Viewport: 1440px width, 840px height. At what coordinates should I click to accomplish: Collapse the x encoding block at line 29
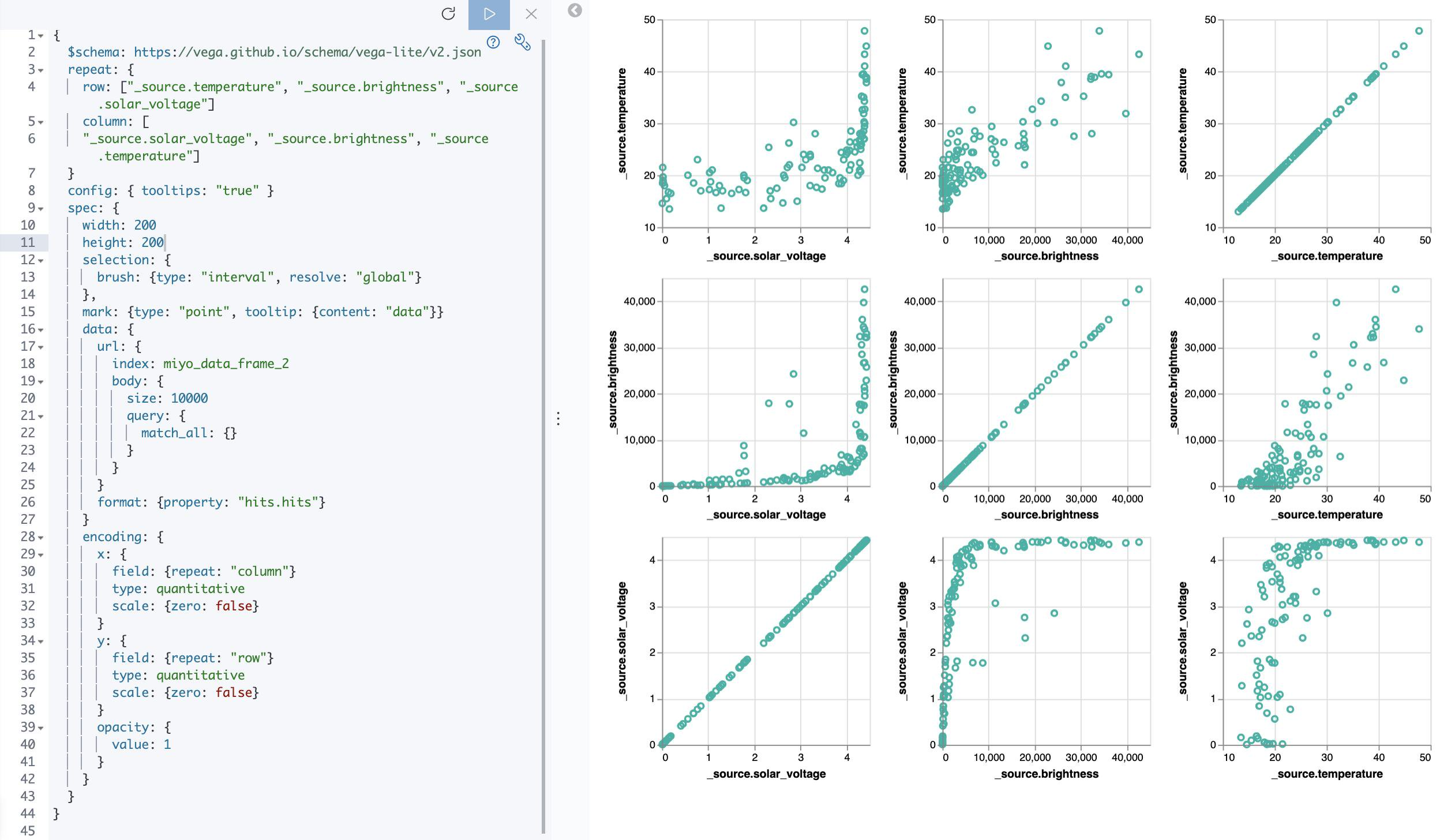click(41, 555)
